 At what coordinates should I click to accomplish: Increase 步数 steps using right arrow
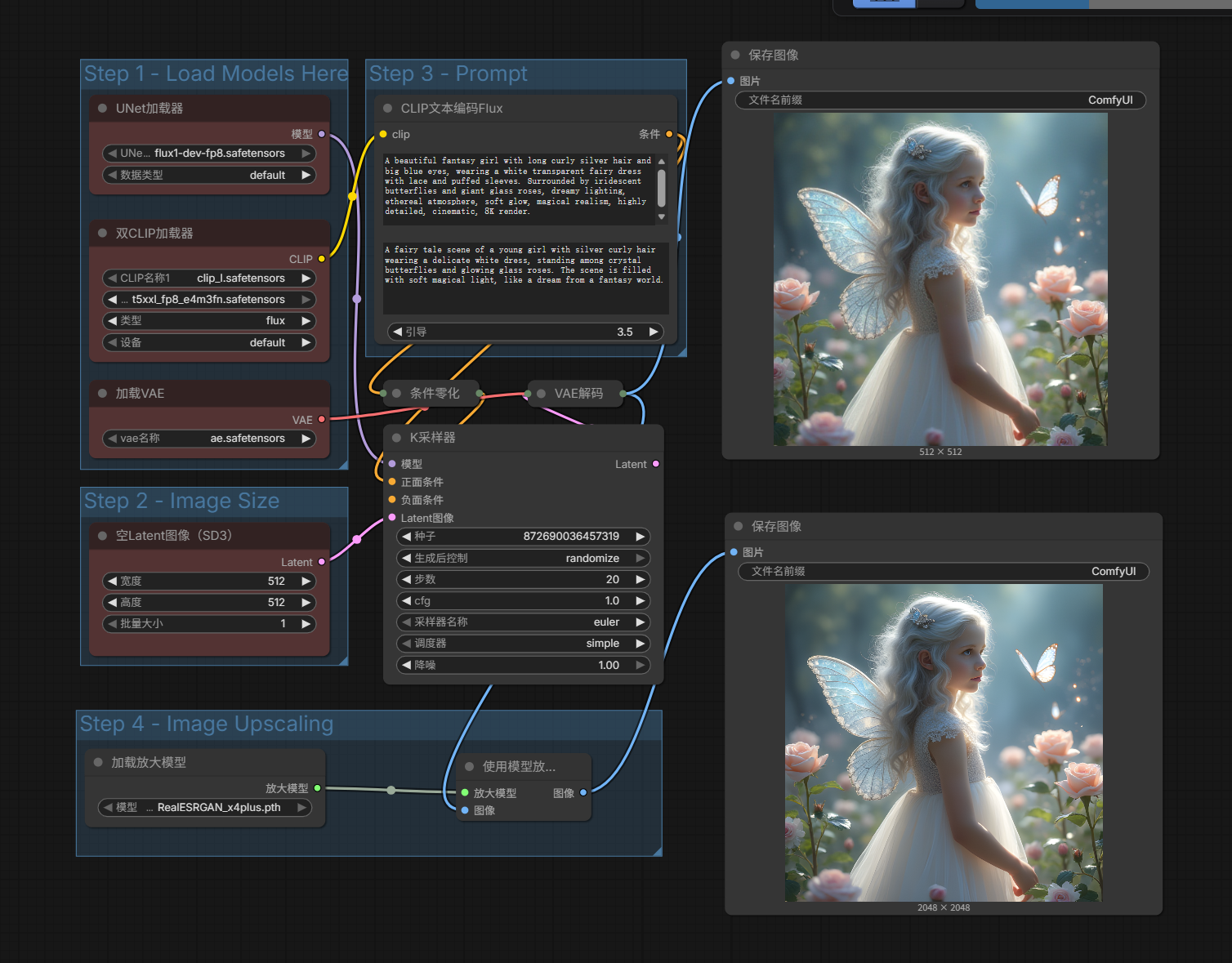(641, 580)
